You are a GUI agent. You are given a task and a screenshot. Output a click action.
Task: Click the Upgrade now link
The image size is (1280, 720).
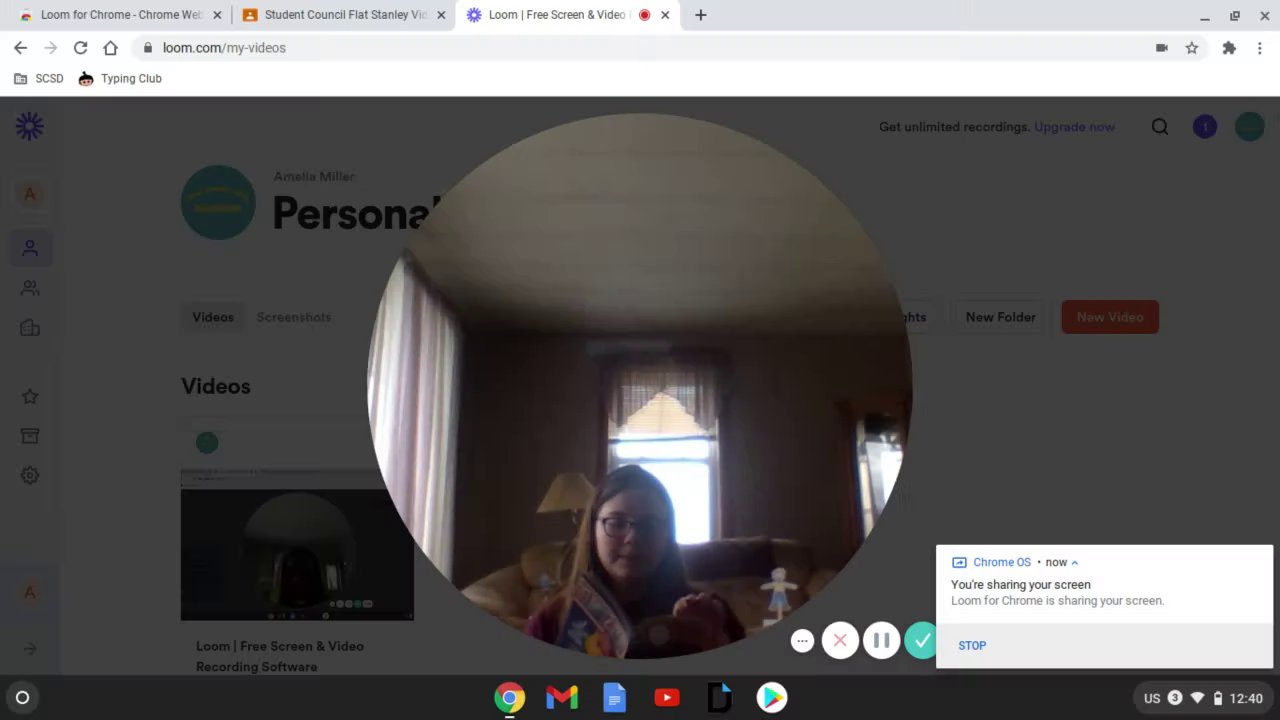pyautogui.click(x=1074, y=127)
